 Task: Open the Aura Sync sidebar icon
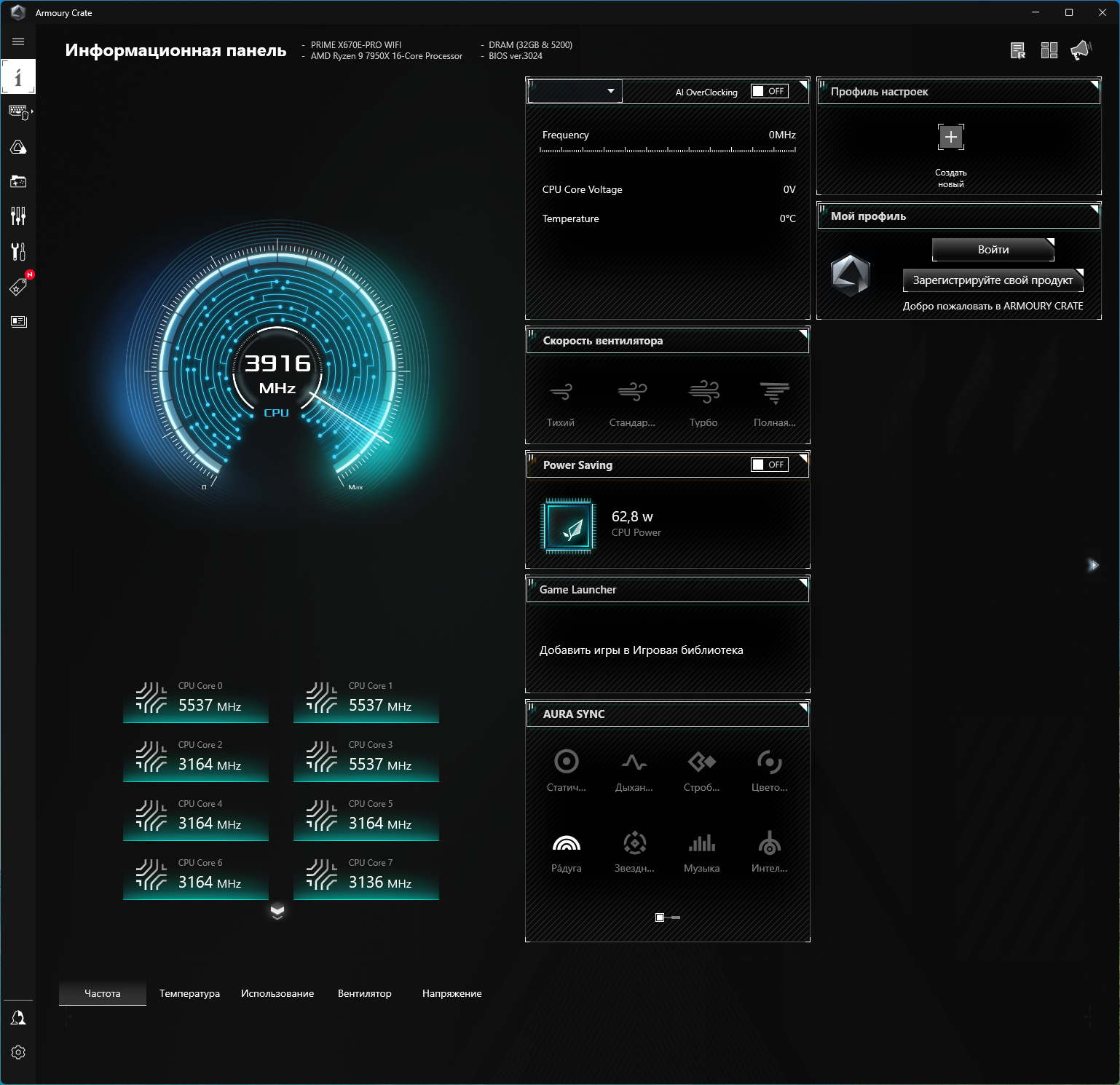point(18,147)
